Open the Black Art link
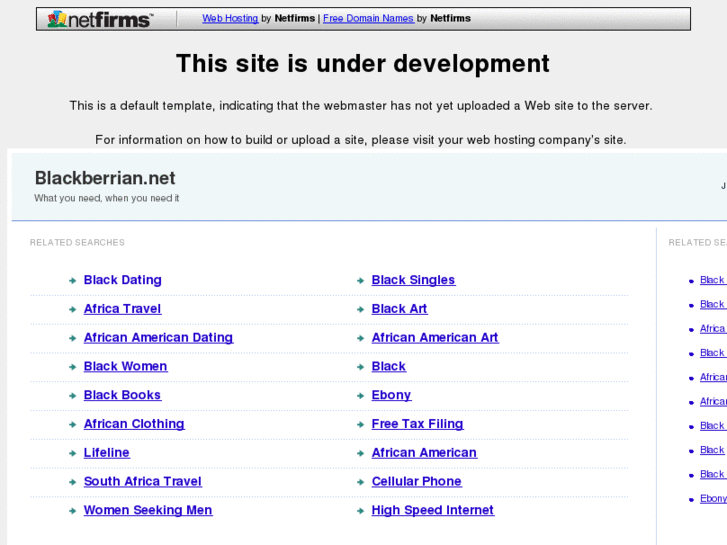This screenshot has height=545, width=727. [399, 309]
